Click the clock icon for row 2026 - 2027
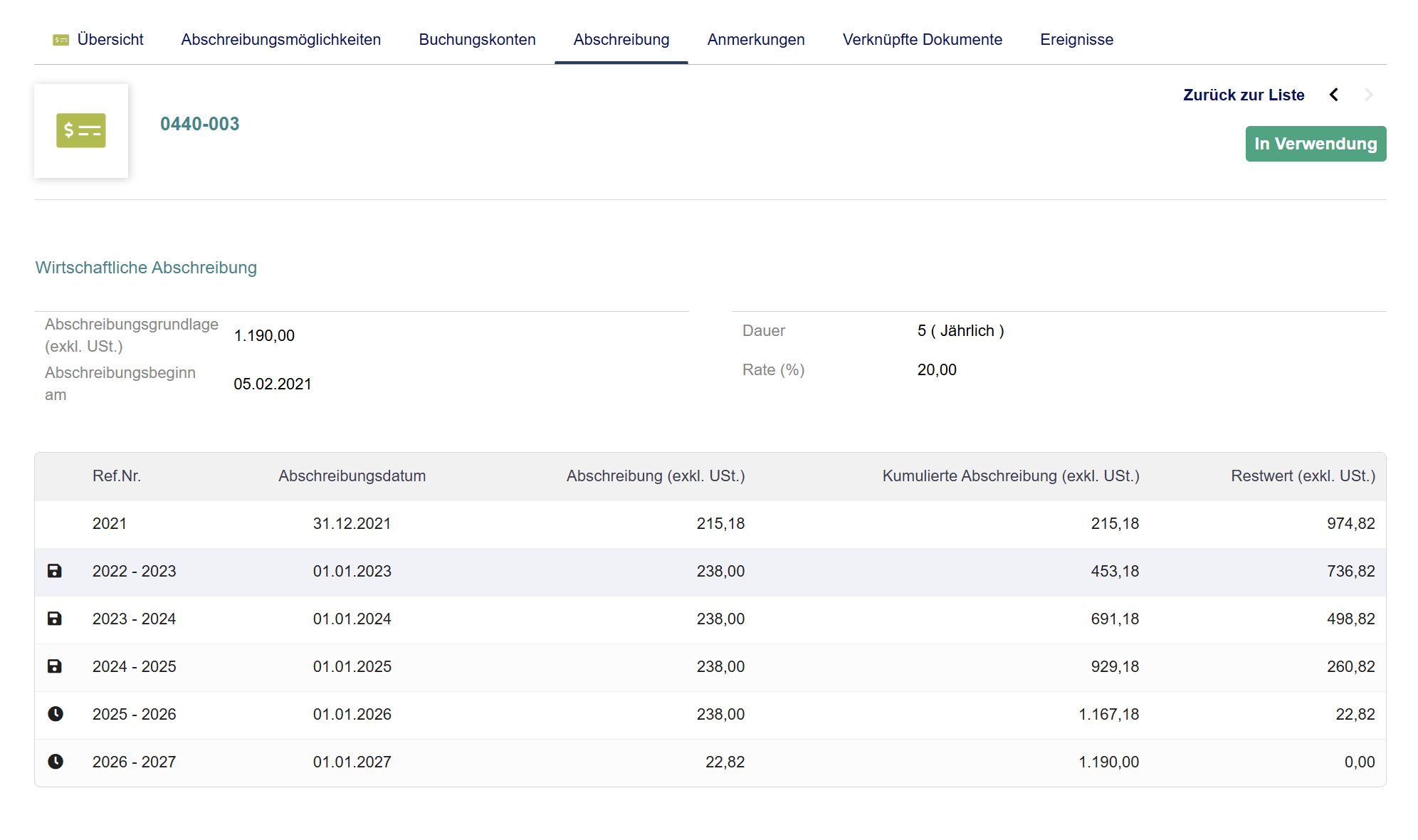This screenshot has height=840, width=1418. tap(55, 762)
